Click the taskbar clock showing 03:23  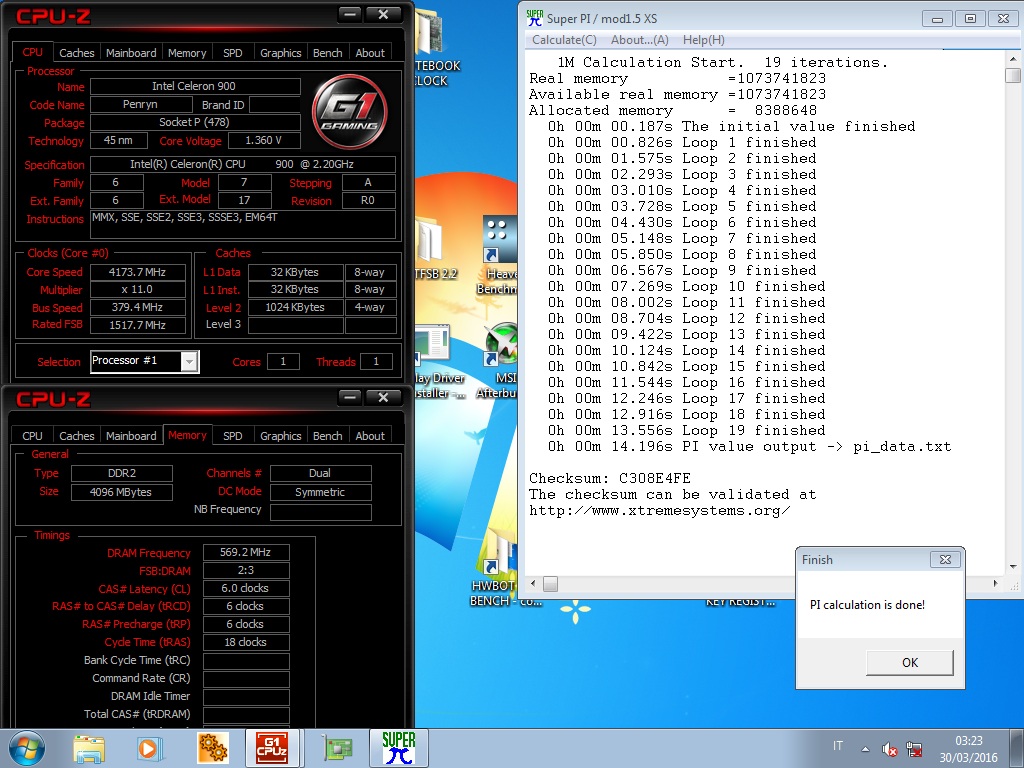(x=968, y=749)
